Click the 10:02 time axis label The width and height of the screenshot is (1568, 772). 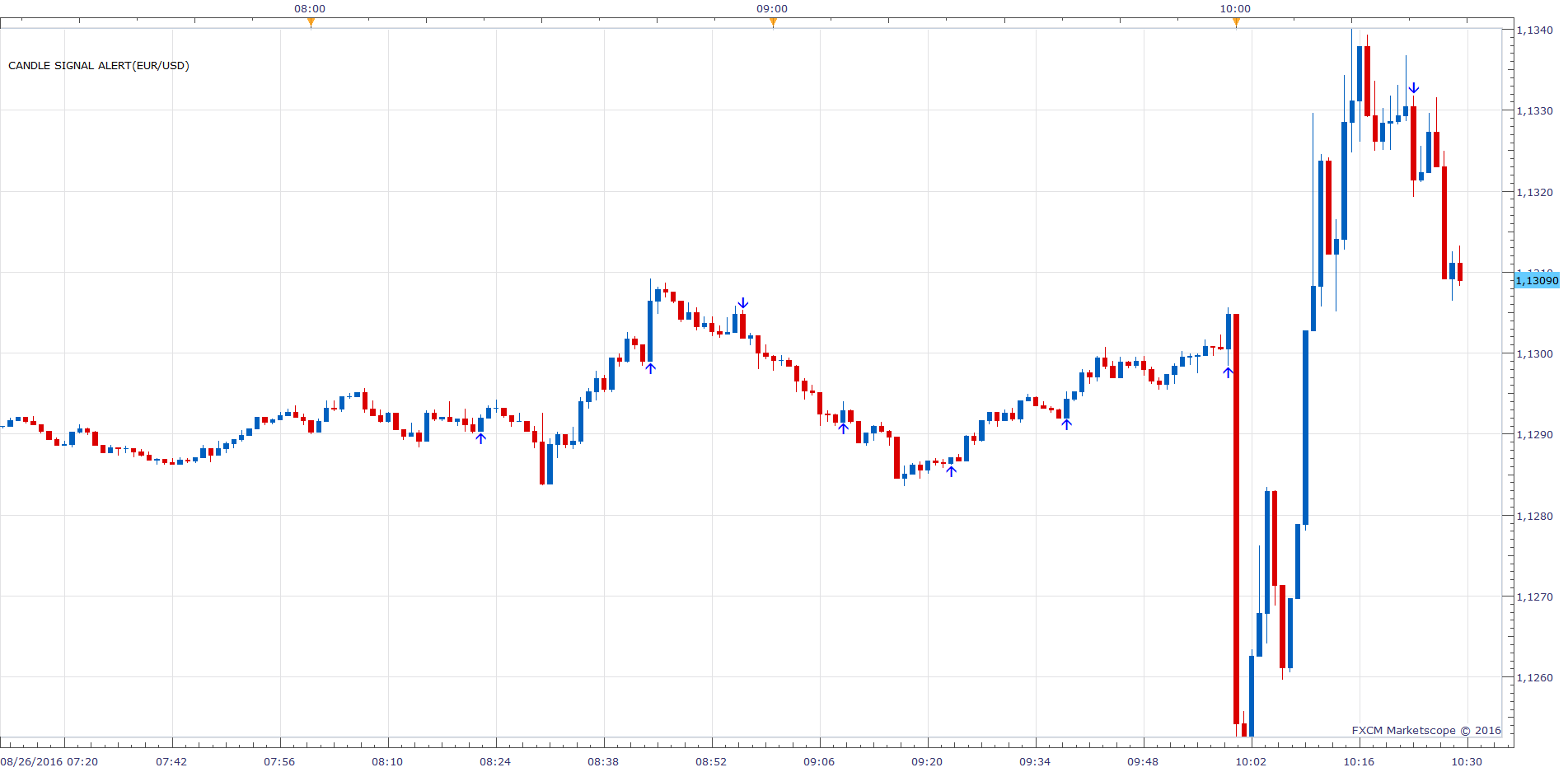tap(1251, 762)
